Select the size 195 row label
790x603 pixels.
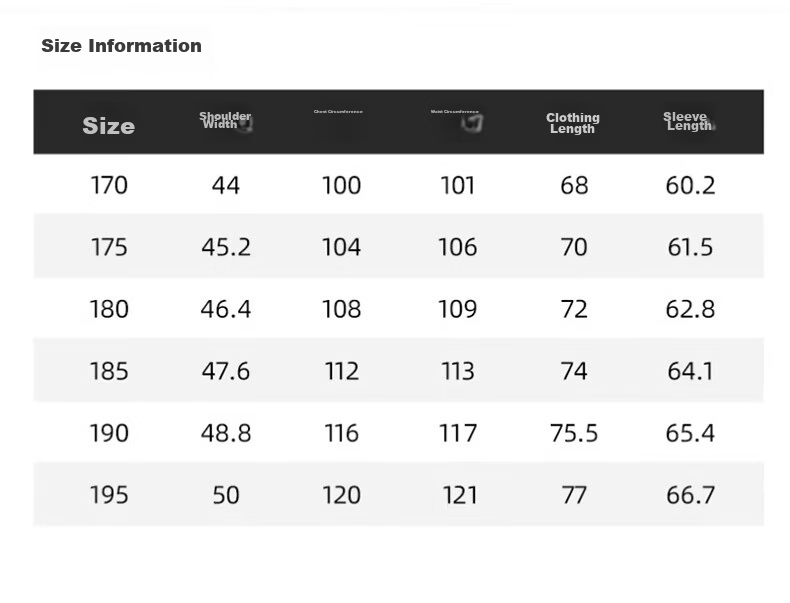[x=109, y=495]
